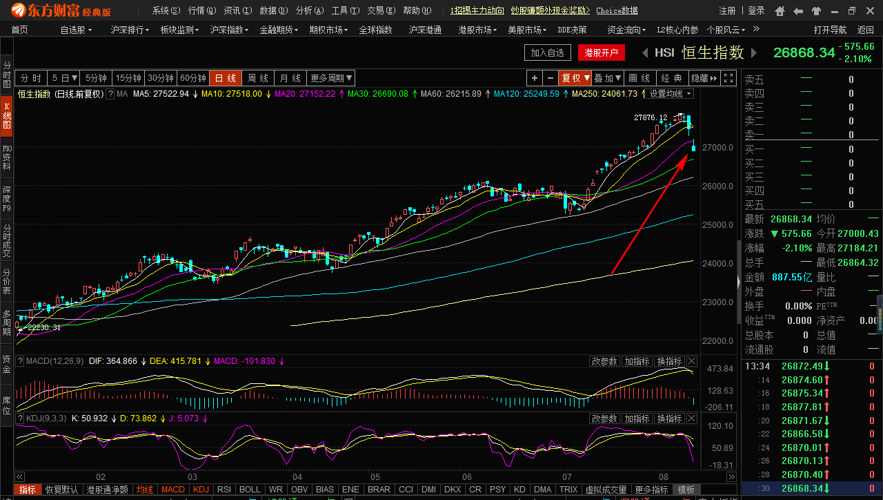Click the KDJ panel question mark help icon
The image size is (883, 500).
pyautogui.click(x=20, y=418)
